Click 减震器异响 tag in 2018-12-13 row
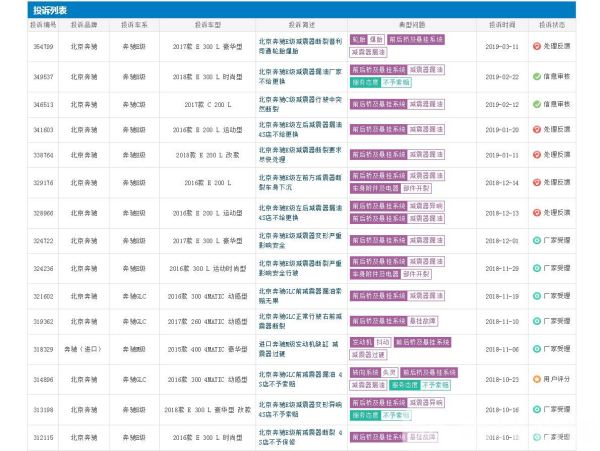Image resolution: width=600 pixels, height=451 pixels. tap(426, 206)
